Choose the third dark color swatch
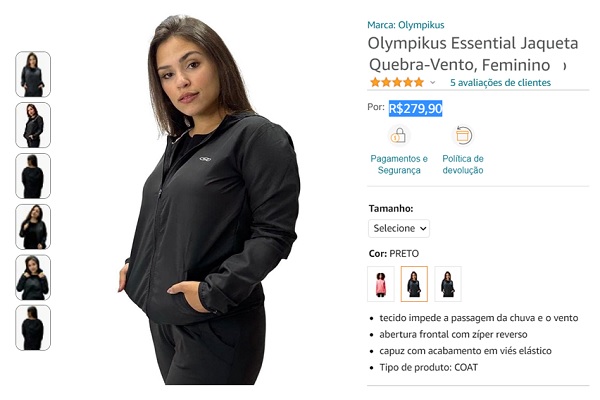Viewport: 600px width, 400px height. 448,284
